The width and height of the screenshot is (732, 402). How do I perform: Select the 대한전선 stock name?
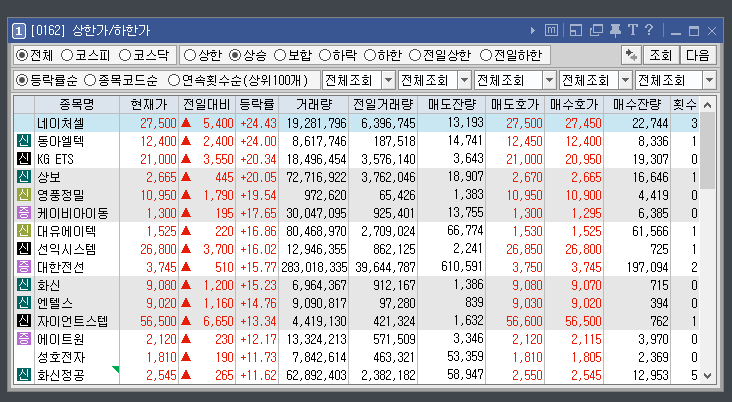[x=61, y=267]
